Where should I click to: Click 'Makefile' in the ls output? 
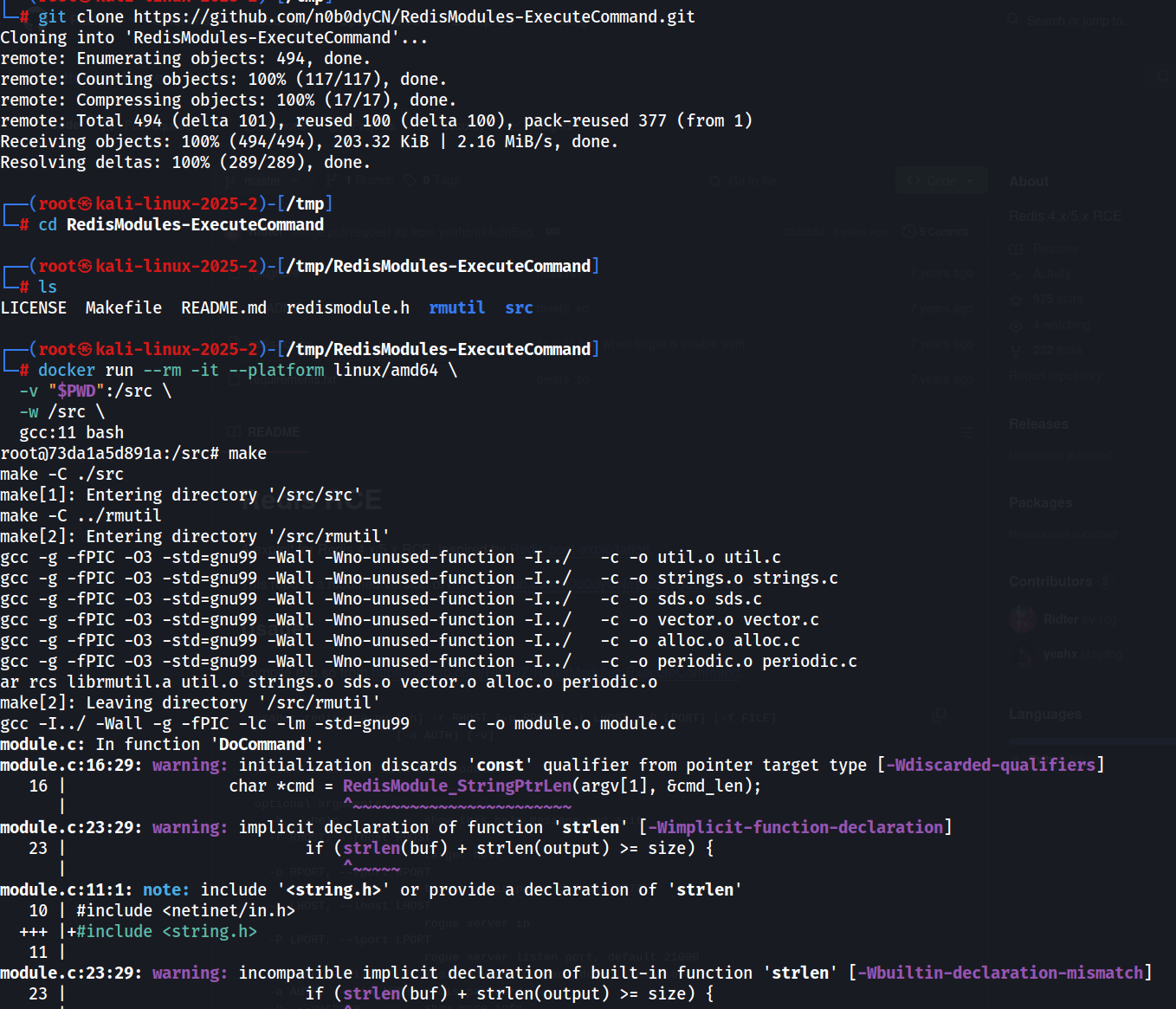[x=124, y=307]
